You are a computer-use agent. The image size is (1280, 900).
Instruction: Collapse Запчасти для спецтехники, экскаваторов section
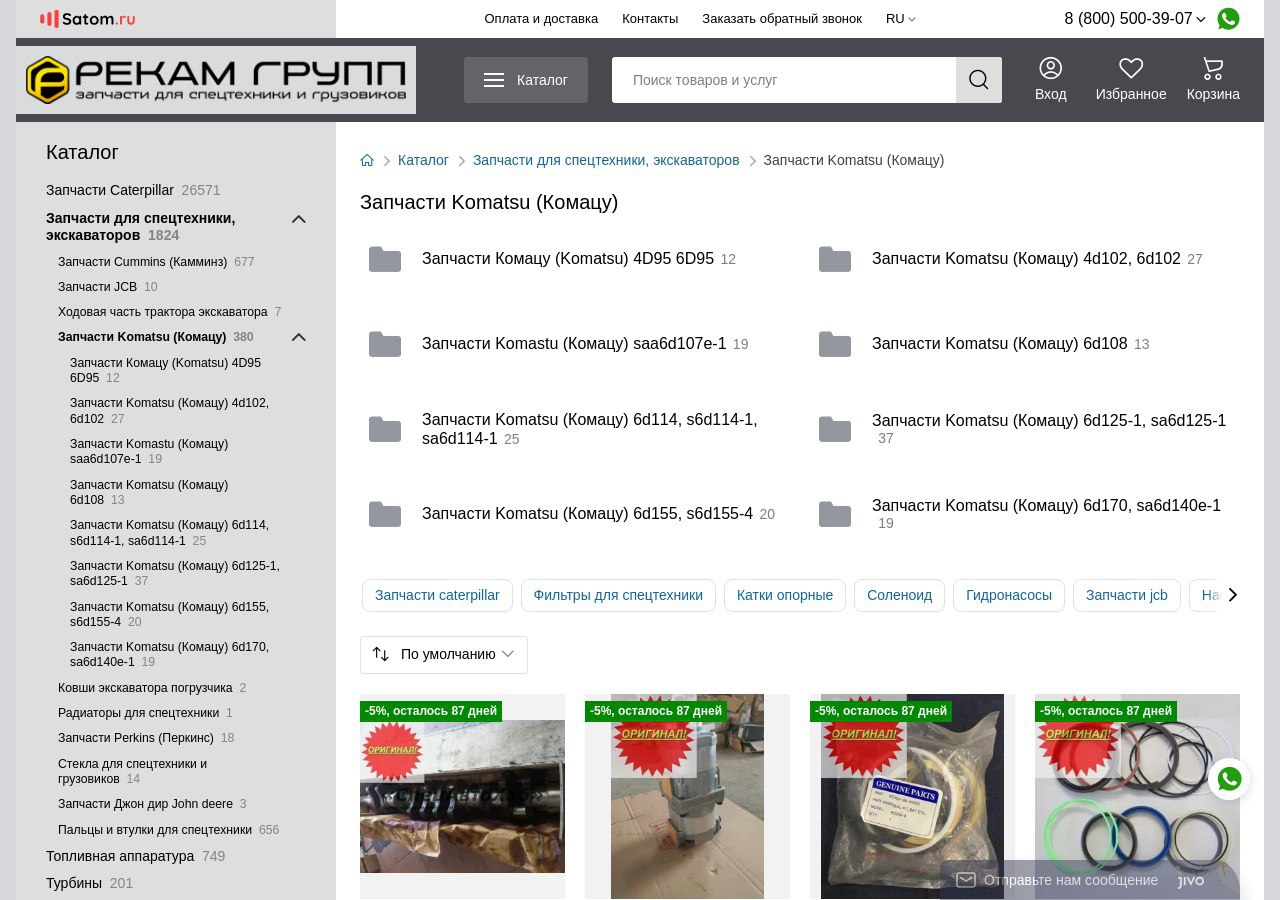(298, 219)
